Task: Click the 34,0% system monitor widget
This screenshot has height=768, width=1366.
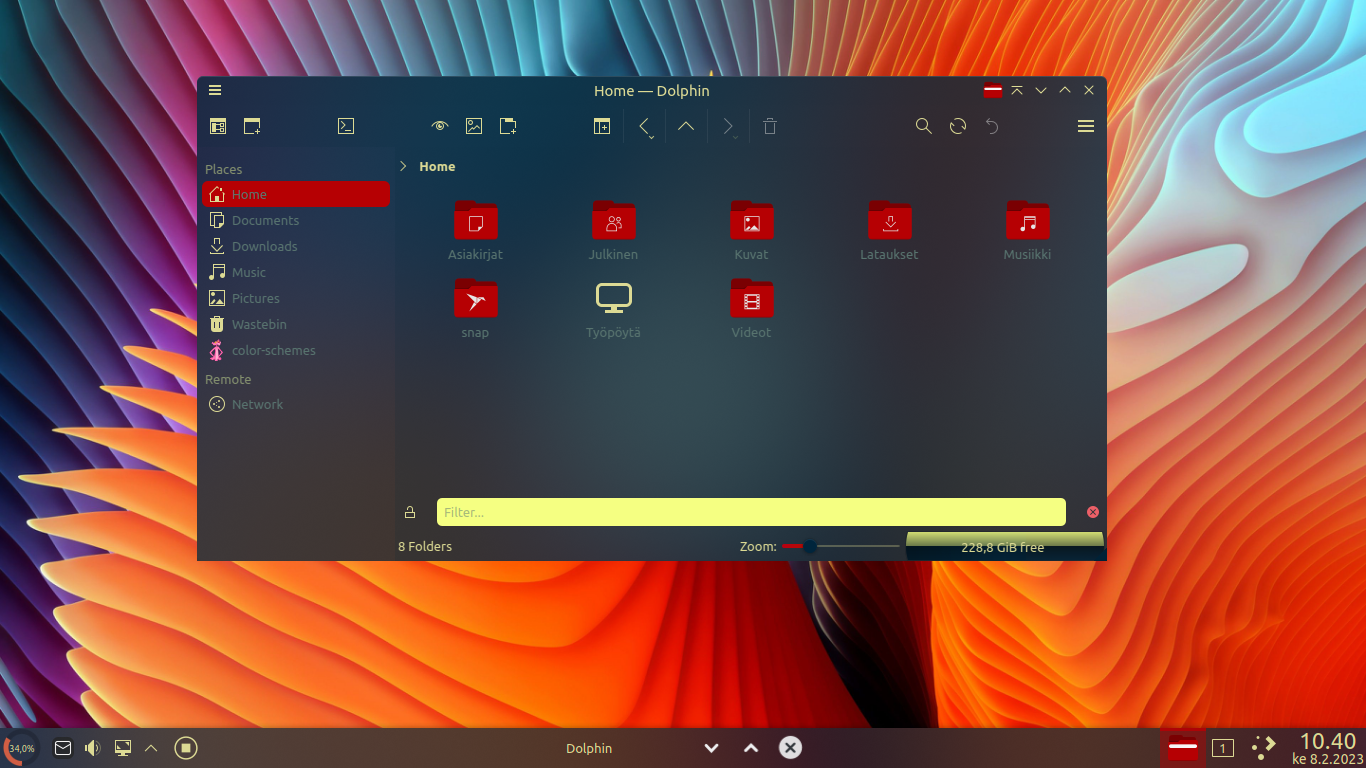Action: coord(22,748)
